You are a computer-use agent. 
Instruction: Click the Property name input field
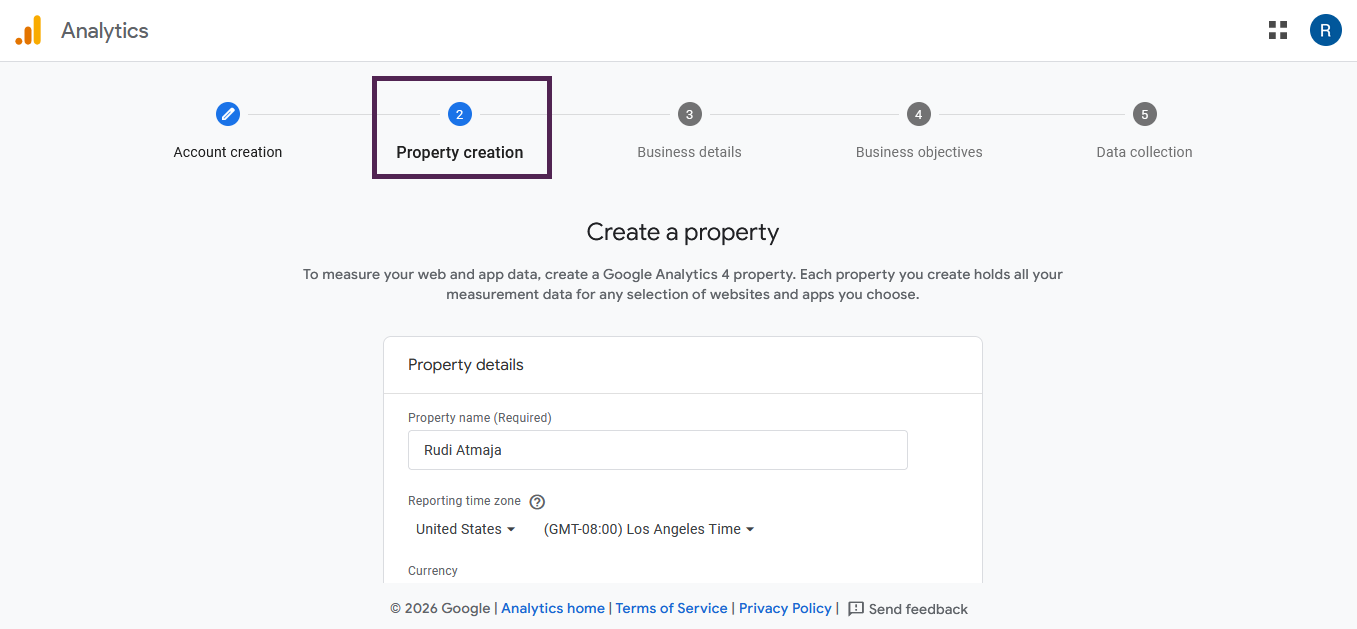click(658, 450)
